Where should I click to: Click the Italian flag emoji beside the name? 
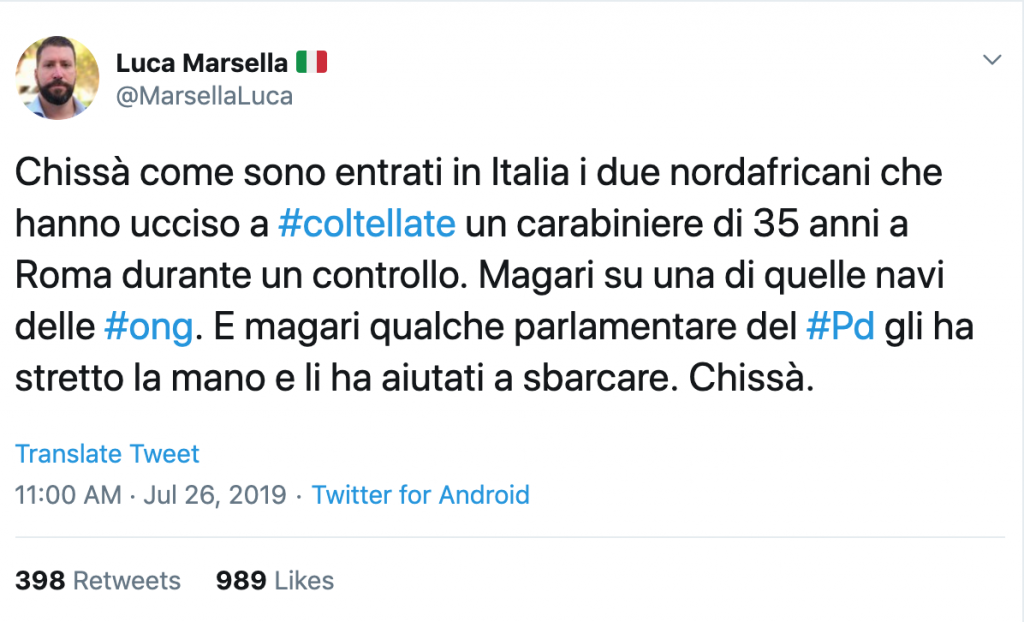312,63
